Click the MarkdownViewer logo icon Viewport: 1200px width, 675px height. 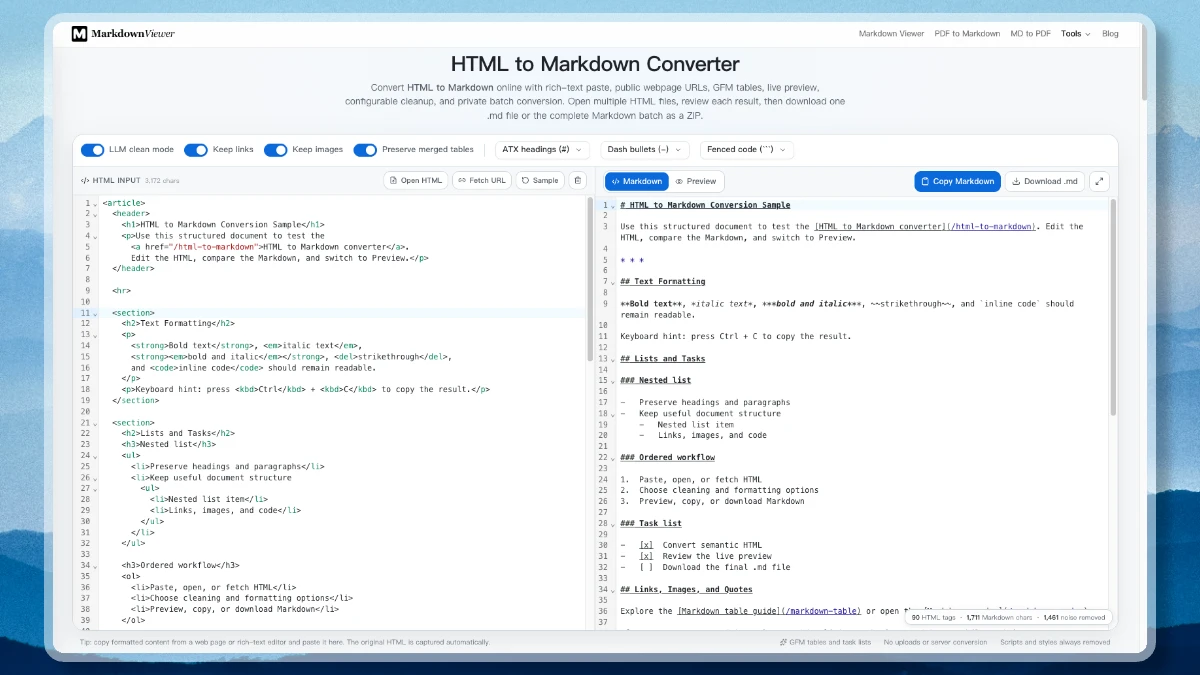[79, 34]
